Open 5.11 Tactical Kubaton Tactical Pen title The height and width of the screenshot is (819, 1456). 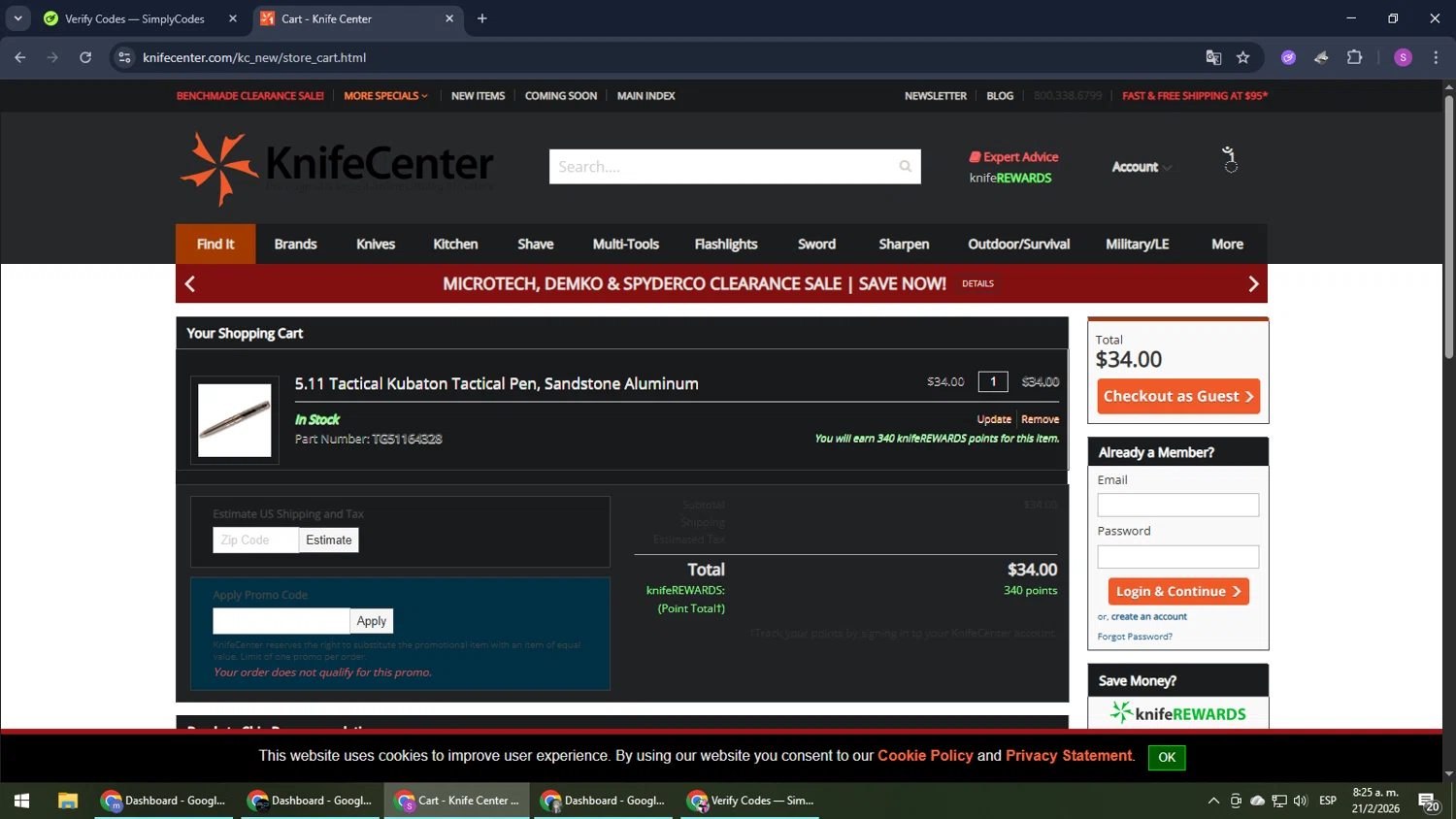coord(497,384)
